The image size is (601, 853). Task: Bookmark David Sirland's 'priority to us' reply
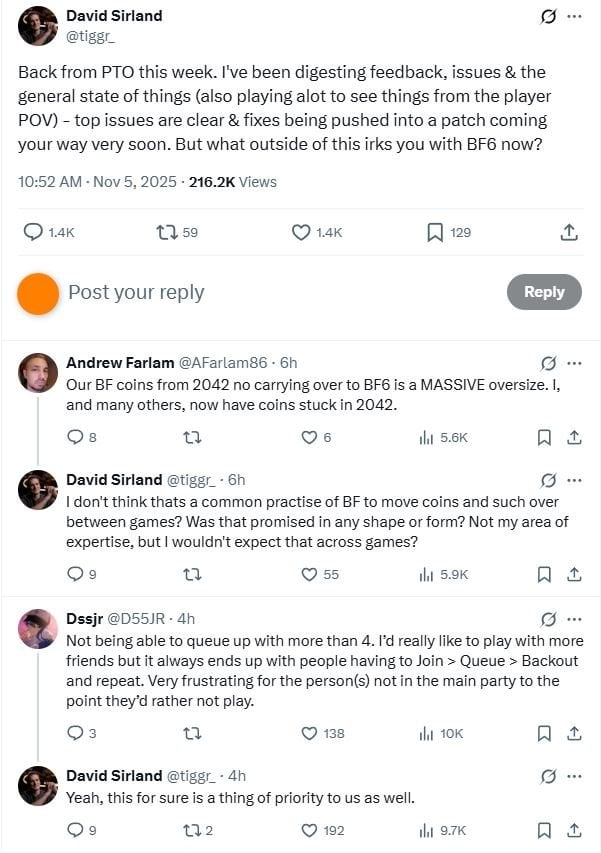544,830
